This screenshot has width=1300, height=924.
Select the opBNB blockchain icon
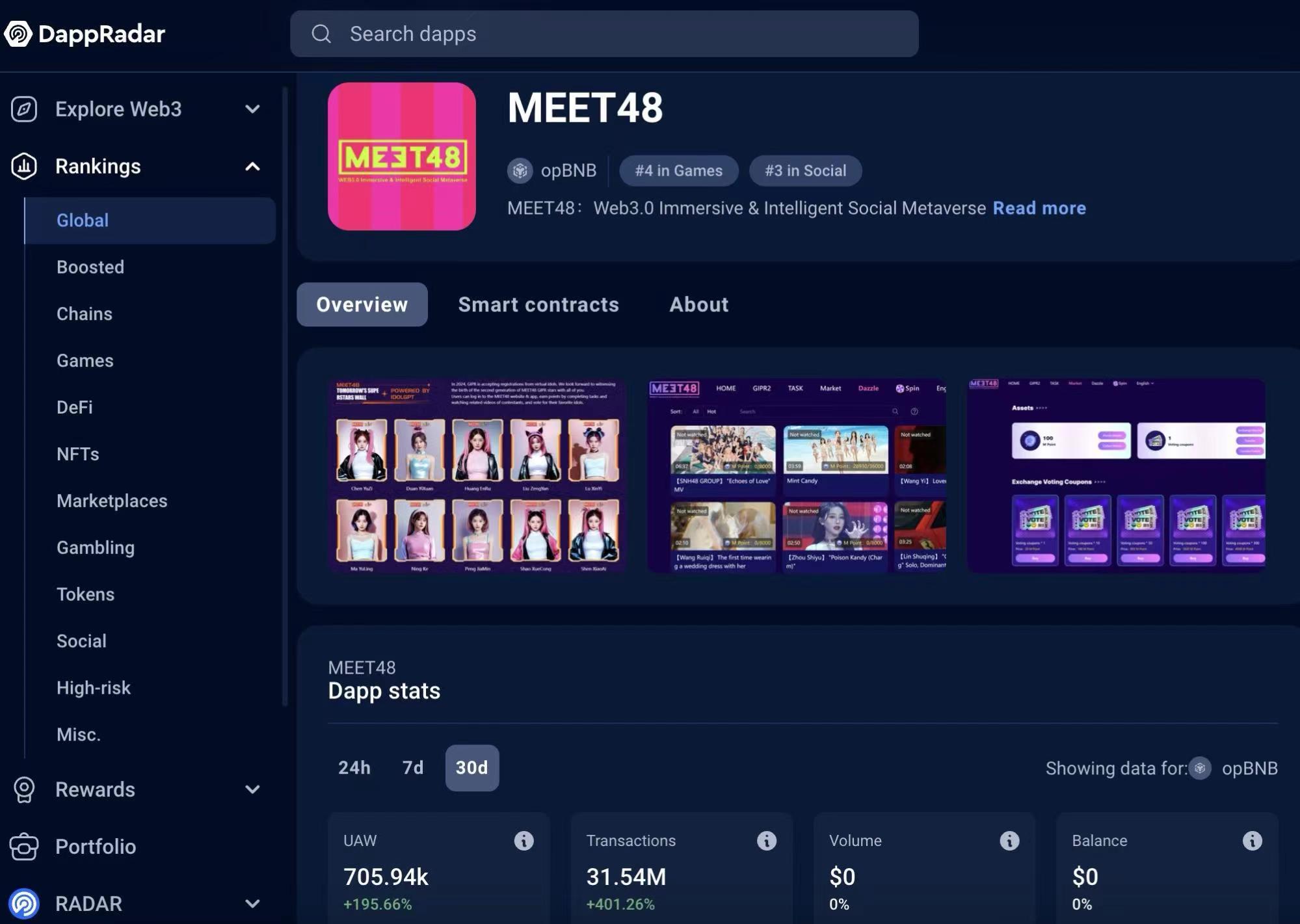(x=519, y=170)
